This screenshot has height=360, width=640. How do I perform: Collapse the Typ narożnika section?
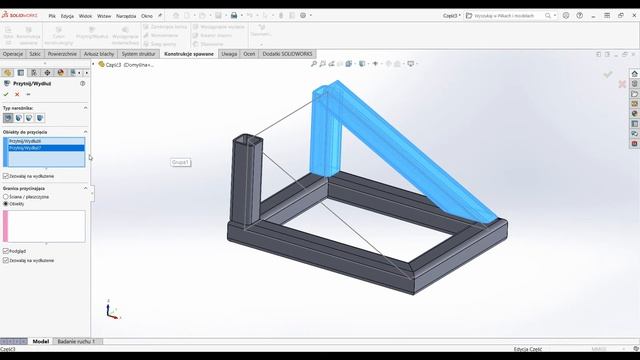[x=85, y=108]
